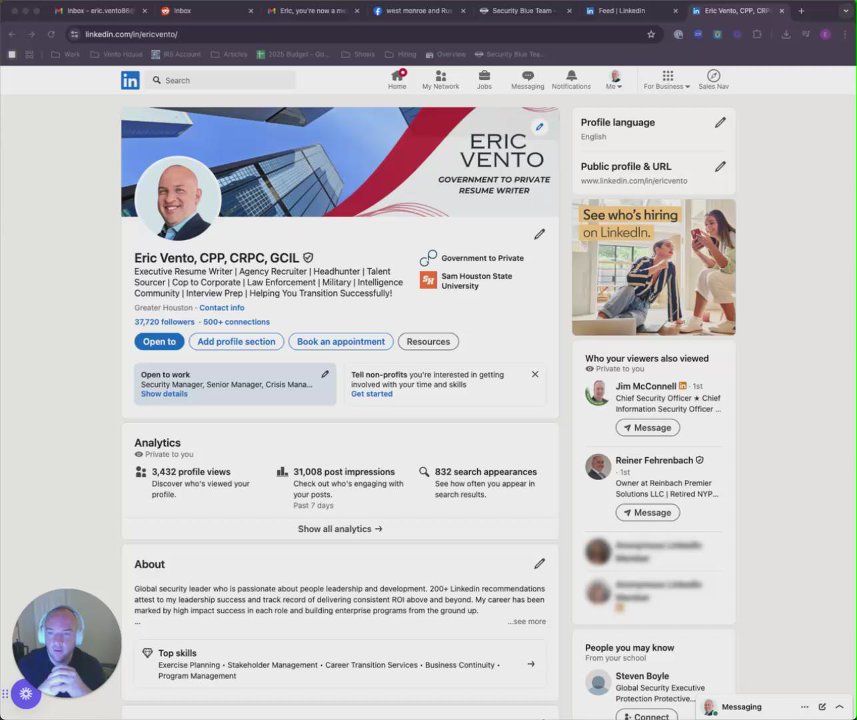Dismiss the non-profits suggestion card
Screen dimensions: 857x720
coord(535,374)
